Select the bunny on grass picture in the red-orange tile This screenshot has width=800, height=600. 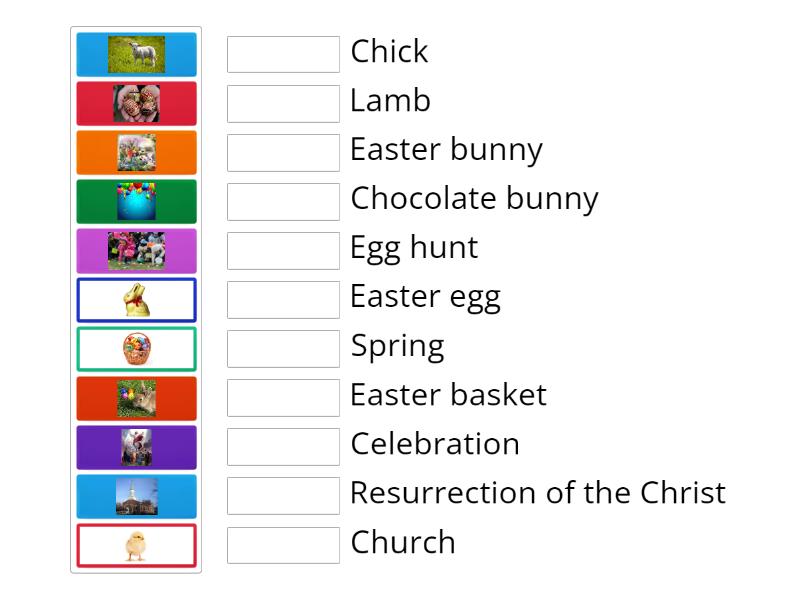(x=137, y=398)
